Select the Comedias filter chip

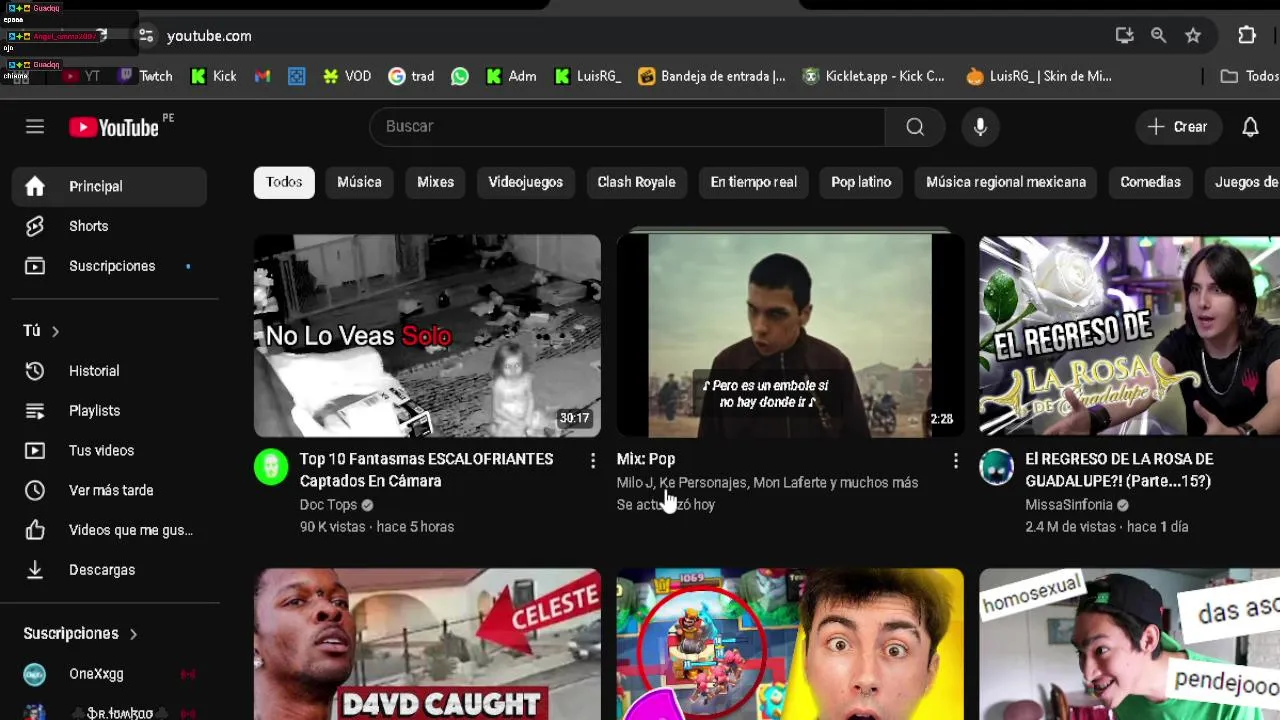[1150, 182]
